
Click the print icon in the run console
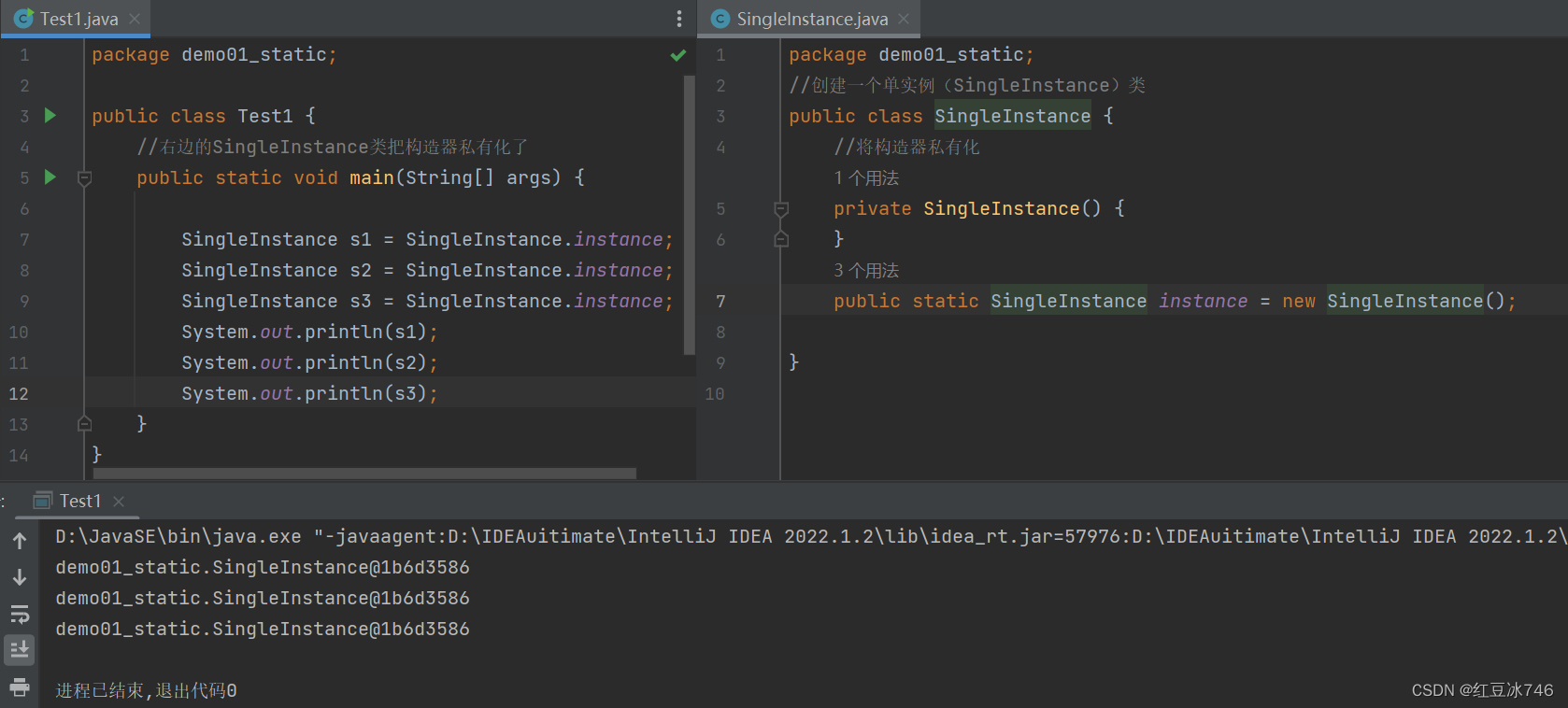coord(20,688)
